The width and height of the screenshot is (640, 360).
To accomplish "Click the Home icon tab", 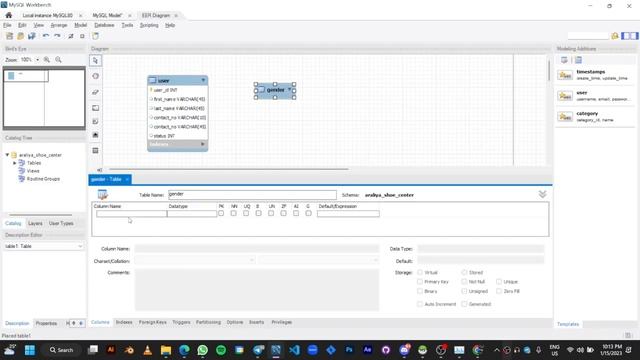I will pyautogui.click(x=9, y=15).
